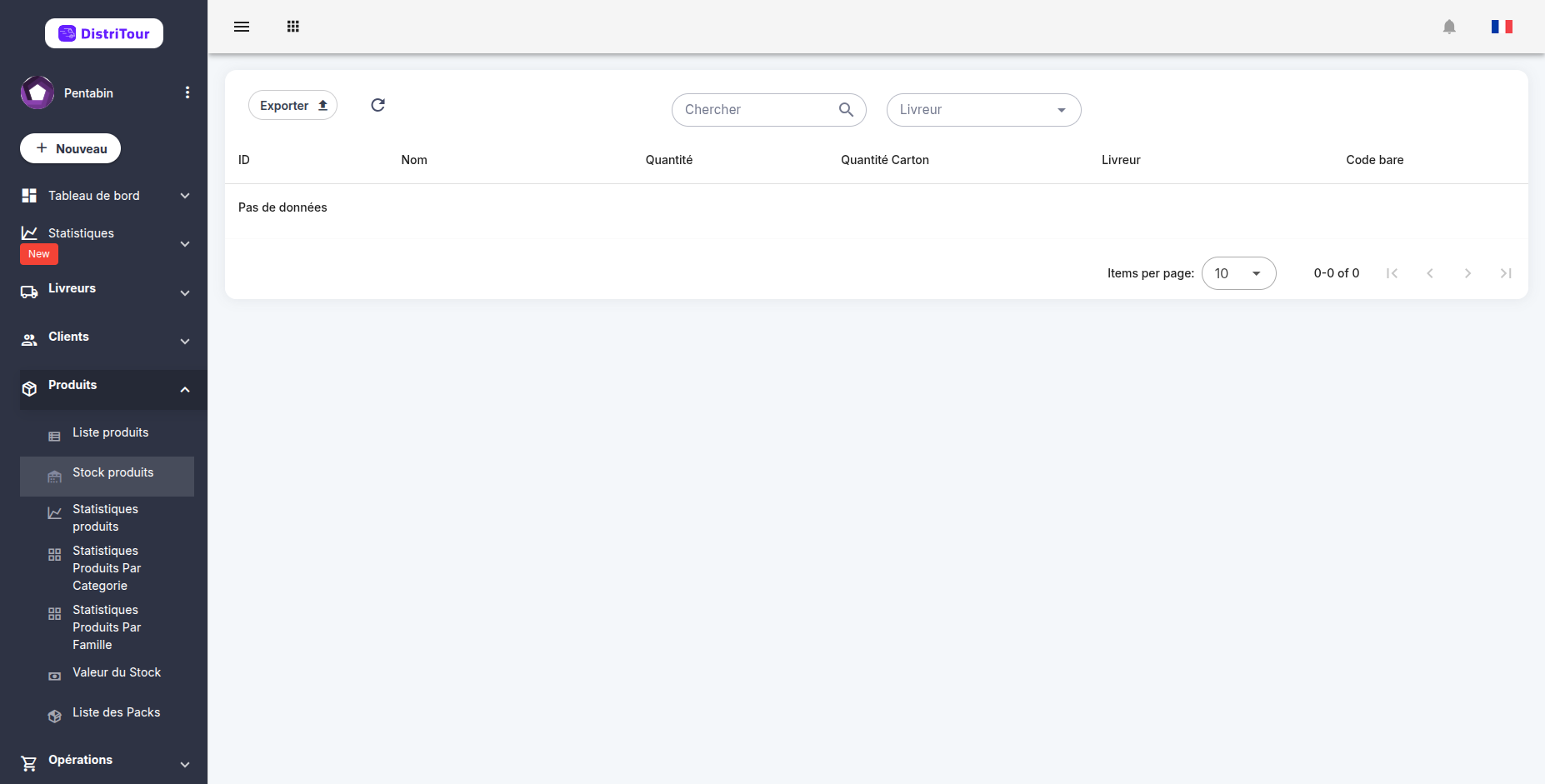1545x784 pixels.
Task: Open the apps grid icon
Action: (292, 27)
